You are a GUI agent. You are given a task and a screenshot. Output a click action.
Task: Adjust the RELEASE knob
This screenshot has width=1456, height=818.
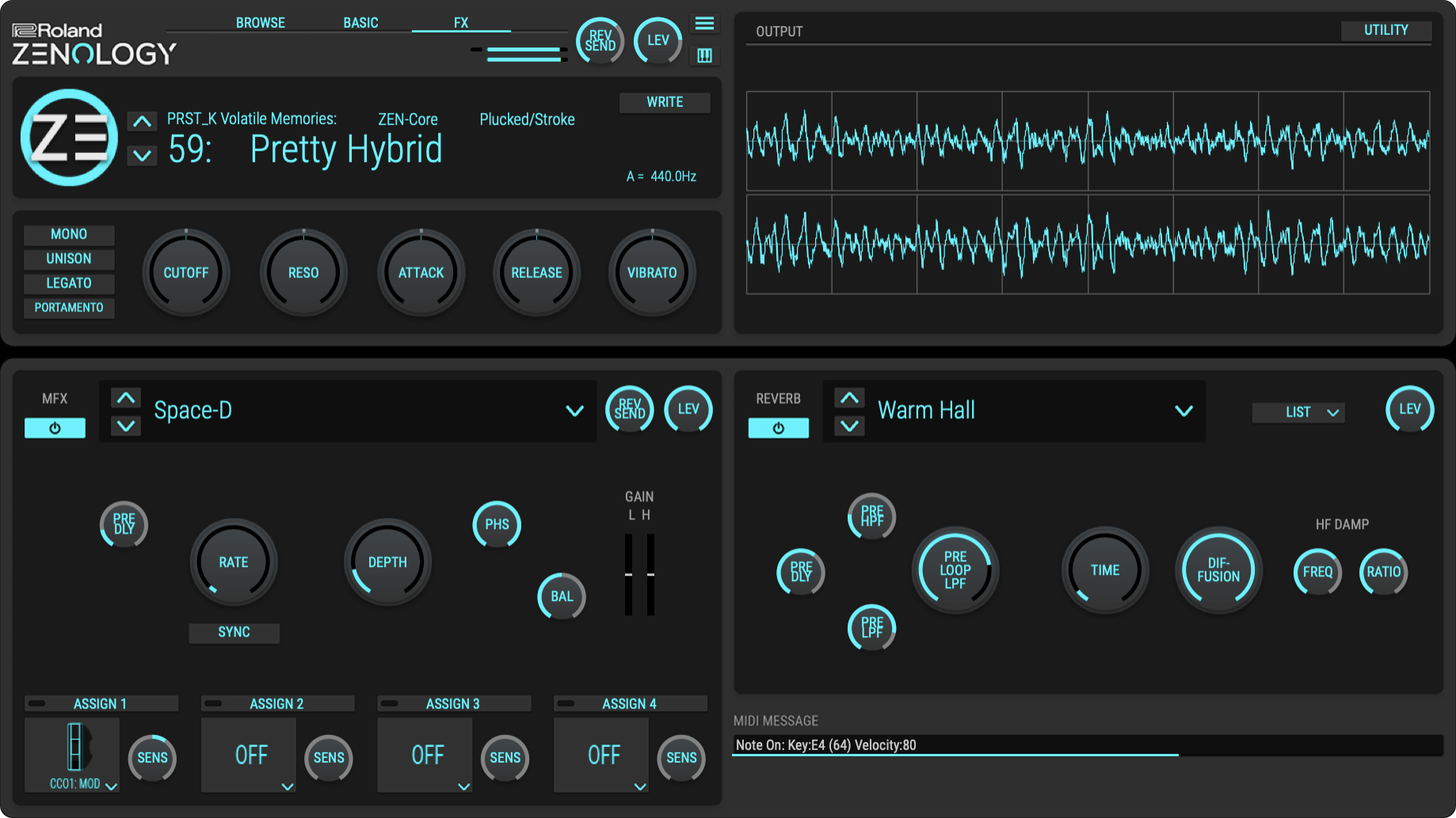click(x=536, y=272)
